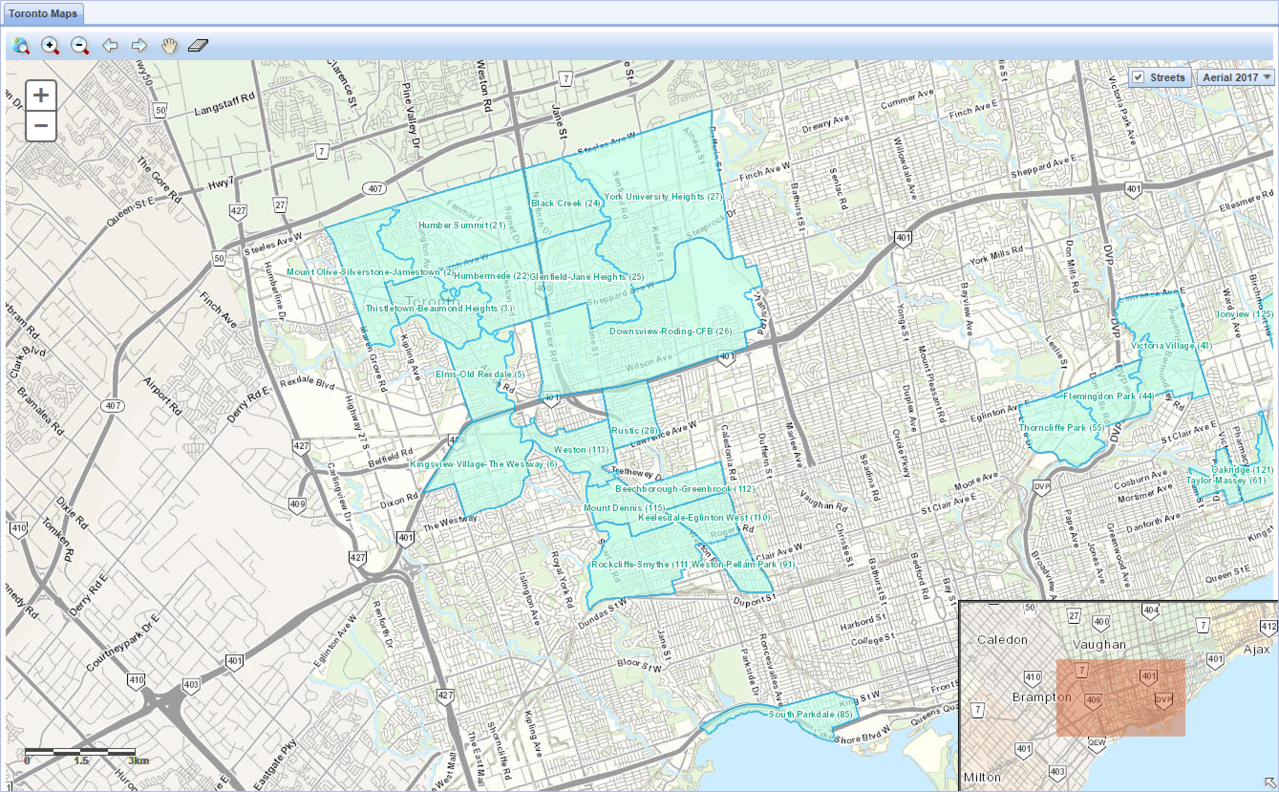This screenshot has height=792, width=1279.
Task: Select the zoom out magnifier tool
Action: [x=80, y=46]
